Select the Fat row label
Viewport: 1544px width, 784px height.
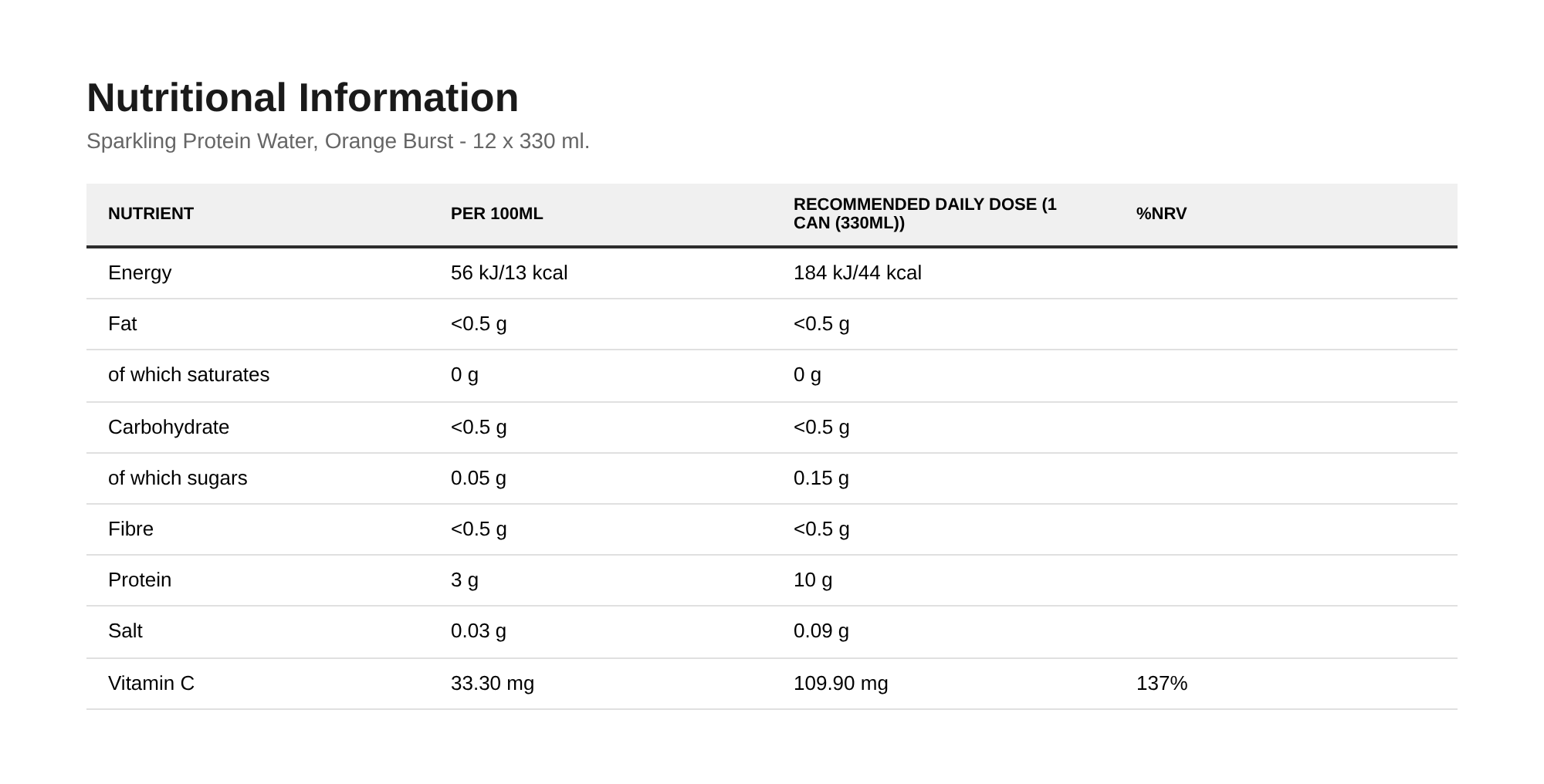[122, 324]
